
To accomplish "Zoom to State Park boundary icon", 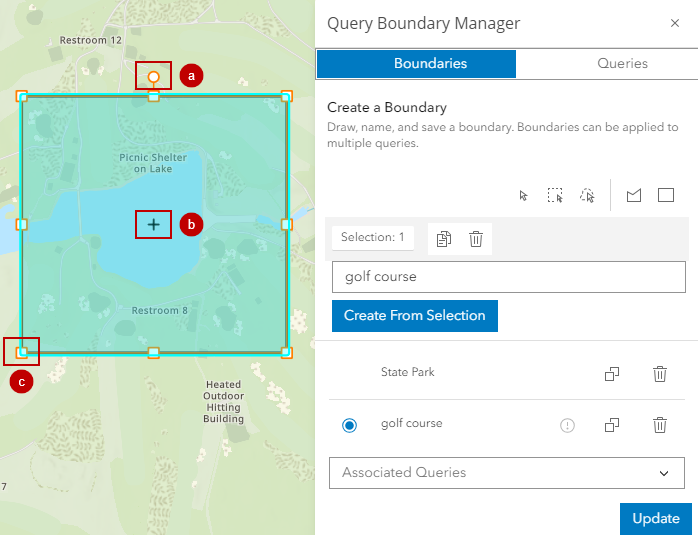I will pyautogui.click(x=612, y=374).
